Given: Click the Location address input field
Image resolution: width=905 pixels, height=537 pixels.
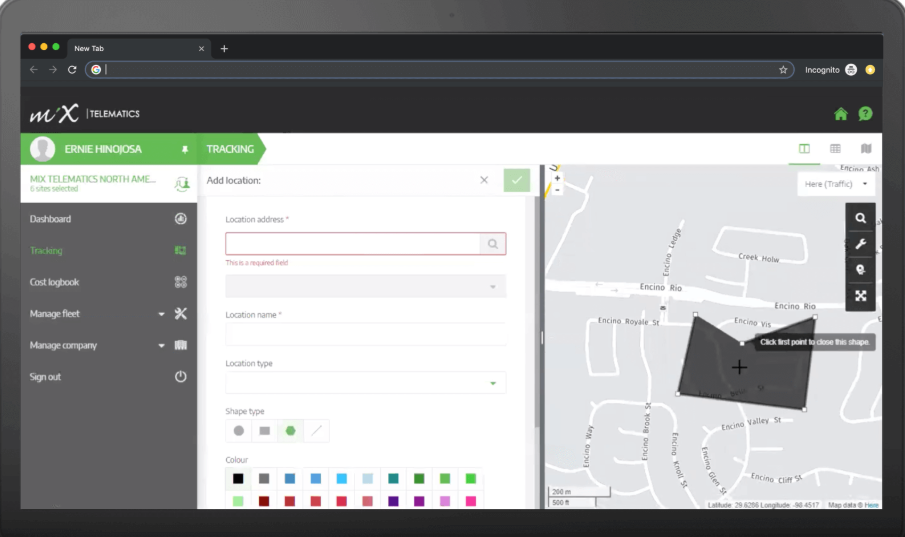Looking at the screenshot, I should click(353, 244).
